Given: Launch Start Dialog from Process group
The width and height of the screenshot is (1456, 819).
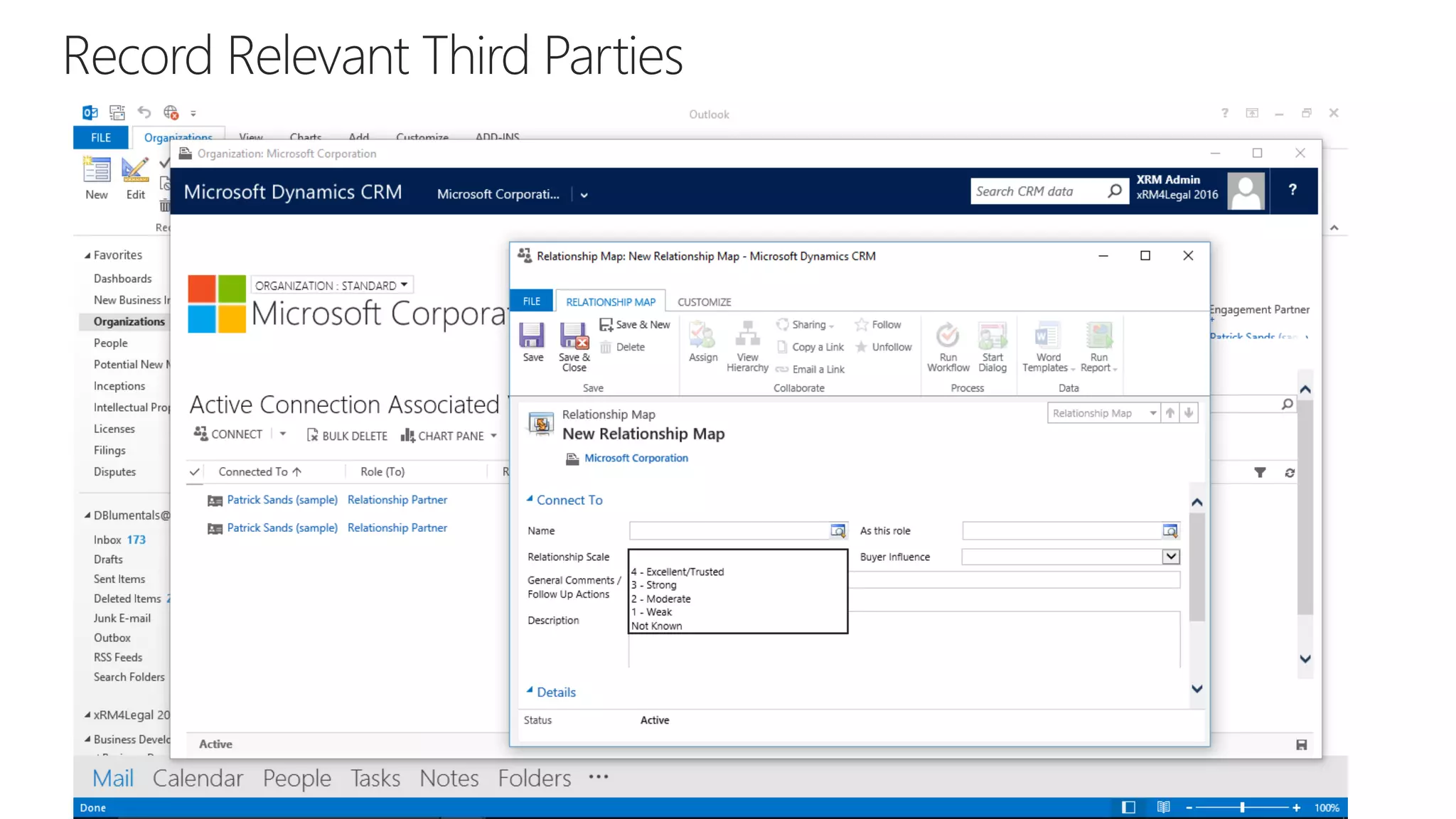Looking at the screenshot, I should point(992,336).
